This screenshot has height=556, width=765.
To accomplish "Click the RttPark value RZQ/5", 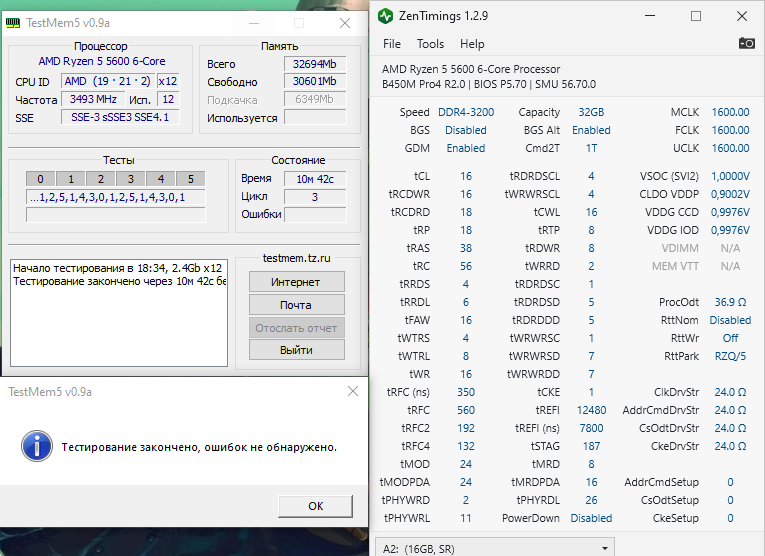I will point(730,357).
